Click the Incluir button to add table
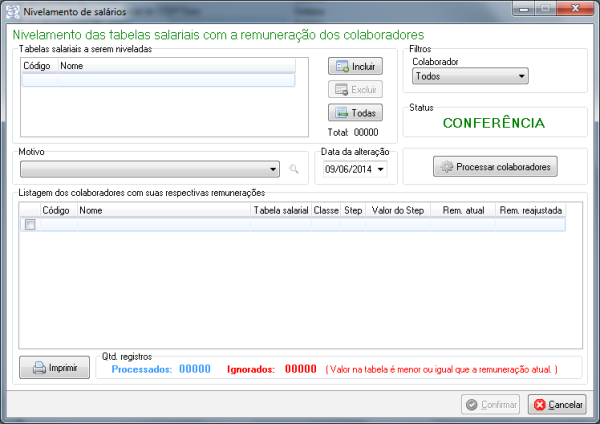Viewport: 600px width, 424px height. coord(355,67)
